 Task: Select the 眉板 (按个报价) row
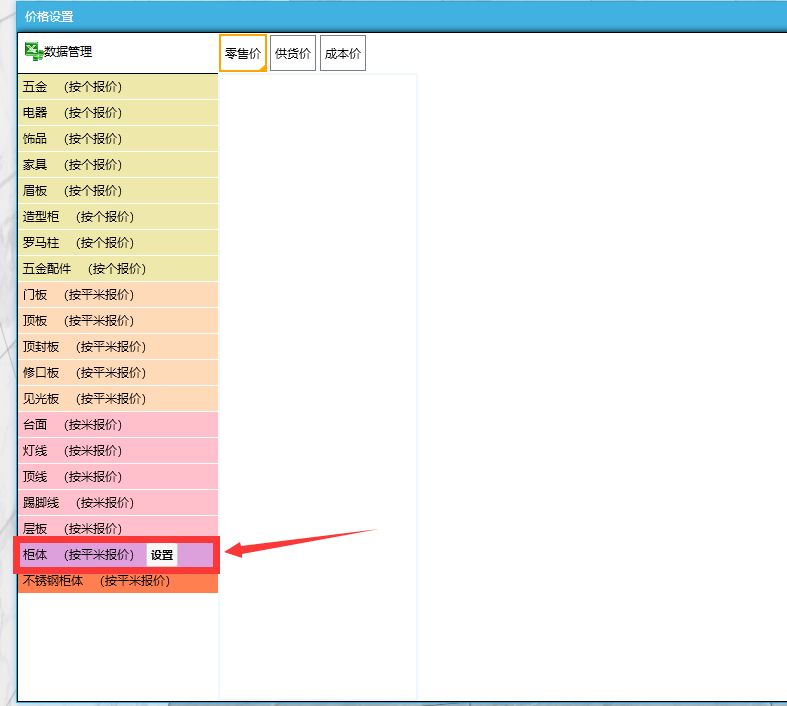pos(118,191)
